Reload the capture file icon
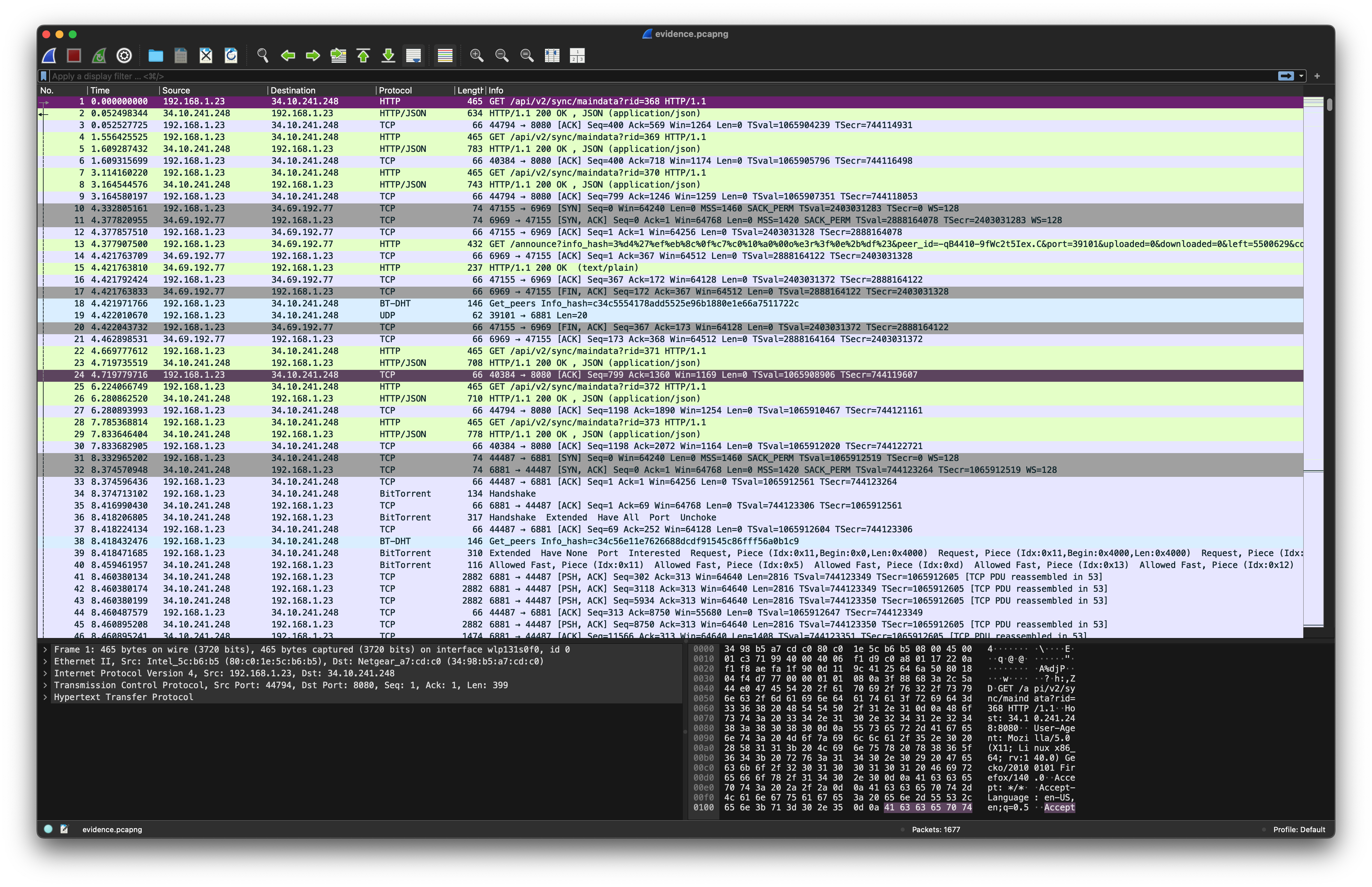This screenshot has width=1372, height=887. [x=231, y=55]
